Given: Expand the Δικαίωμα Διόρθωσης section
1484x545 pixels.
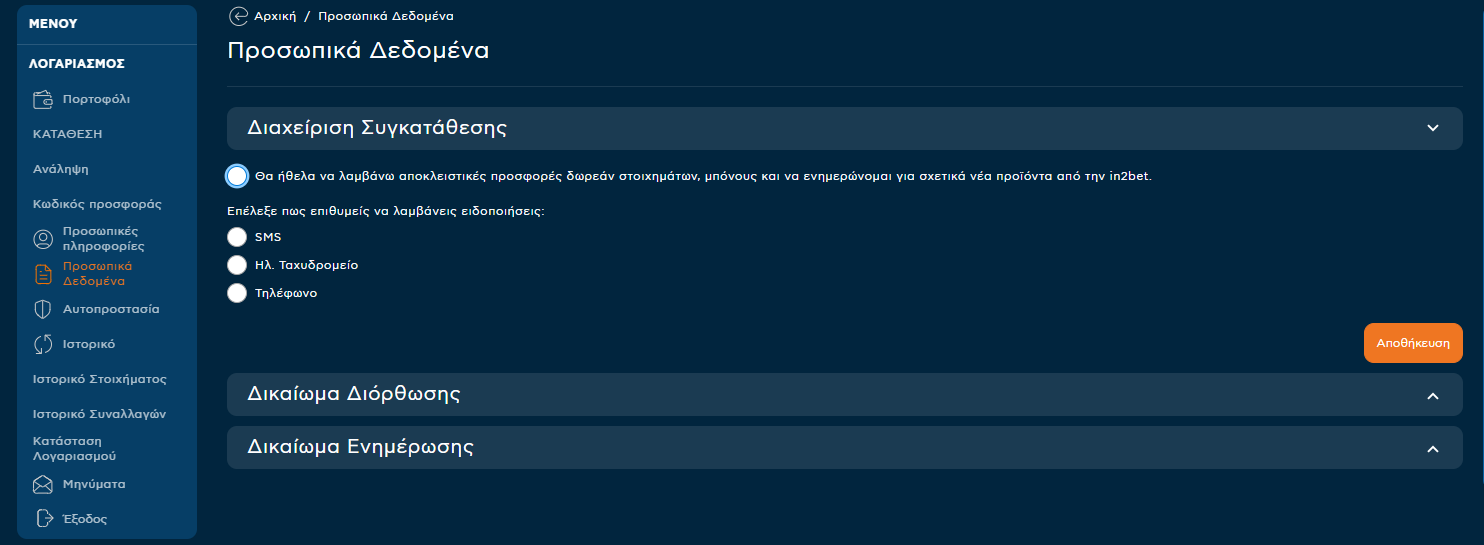Looking at the screenshot, I should pyautogui.click(x=845, y=395).
